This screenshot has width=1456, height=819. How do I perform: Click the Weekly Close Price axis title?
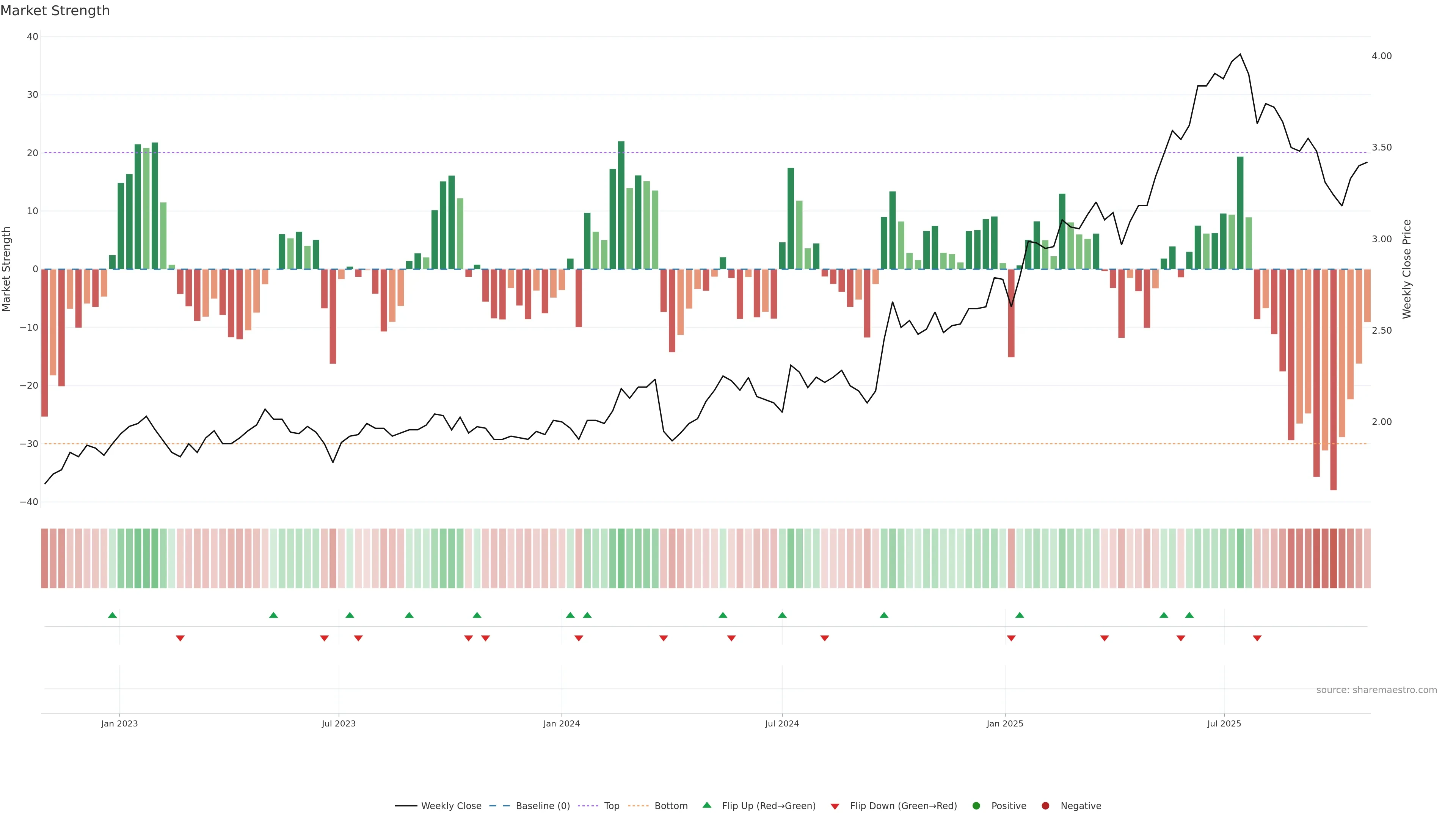pos(1407,269)
